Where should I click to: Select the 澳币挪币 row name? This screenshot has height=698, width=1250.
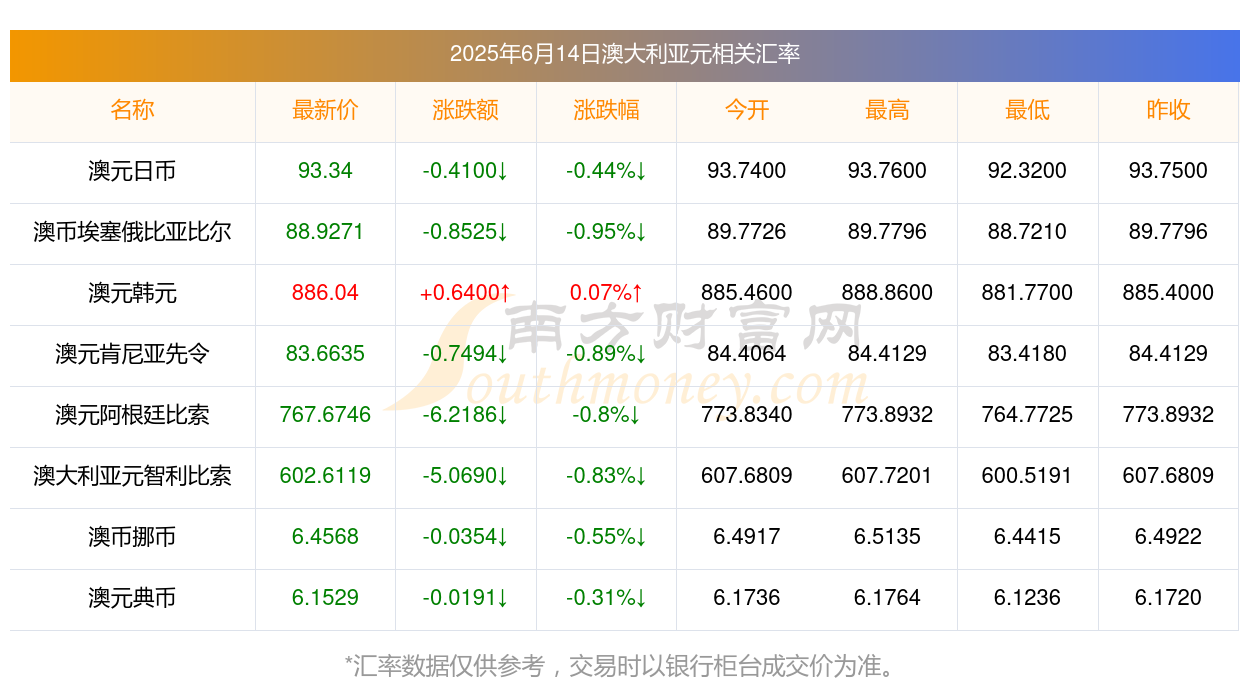coord(132,537)
